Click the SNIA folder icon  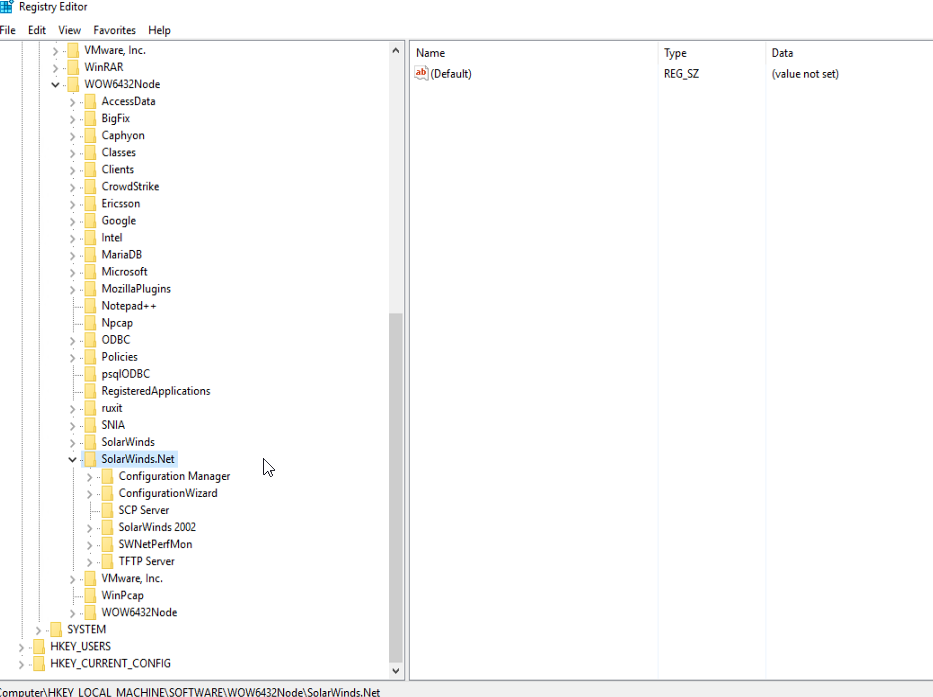coord(90,425)
